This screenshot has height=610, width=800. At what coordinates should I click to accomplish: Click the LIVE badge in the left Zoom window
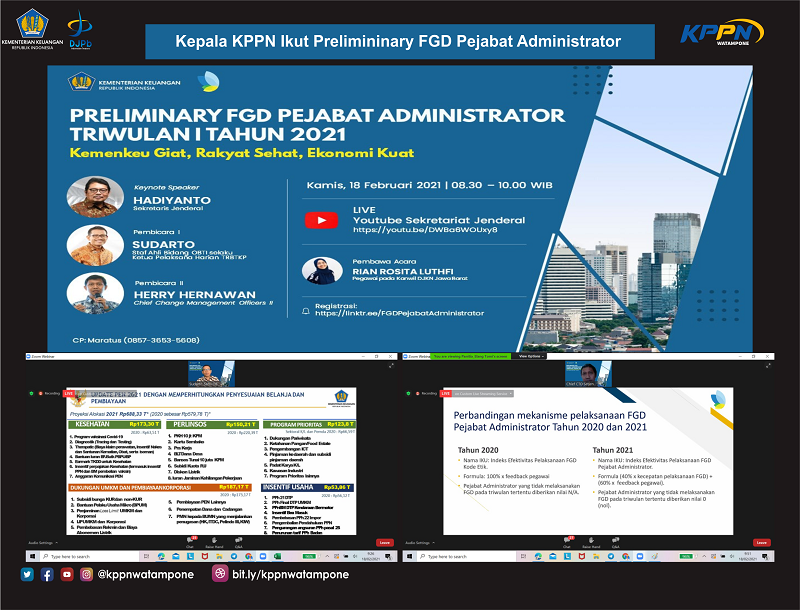click(x=68, y=394)
